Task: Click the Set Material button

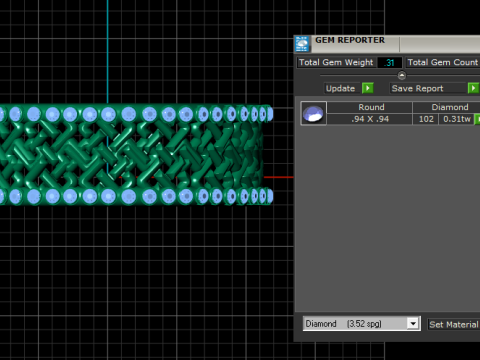Action: pos(454,324)
